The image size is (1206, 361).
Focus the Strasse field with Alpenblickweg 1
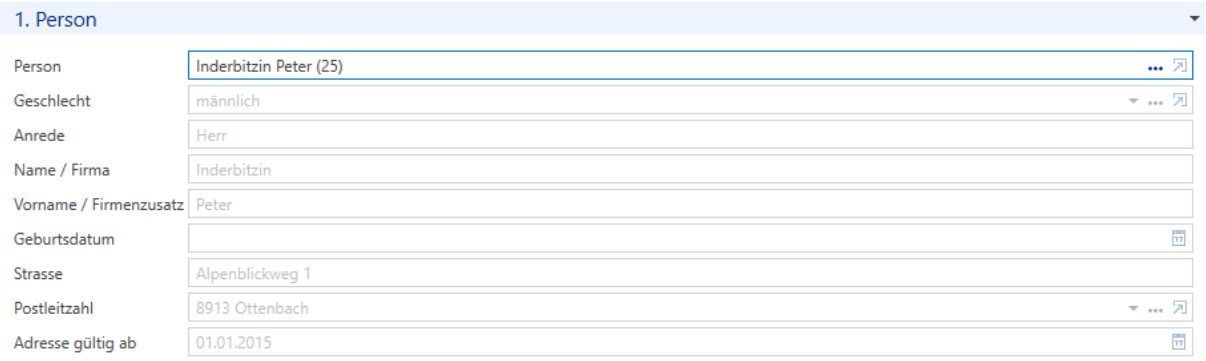coord(690,273)
